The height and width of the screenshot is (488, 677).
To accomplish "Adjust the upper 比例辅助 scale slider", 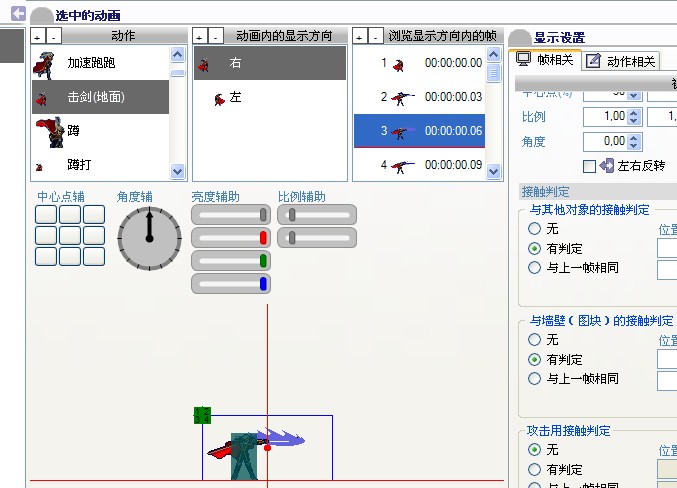I will pos(317,215).
